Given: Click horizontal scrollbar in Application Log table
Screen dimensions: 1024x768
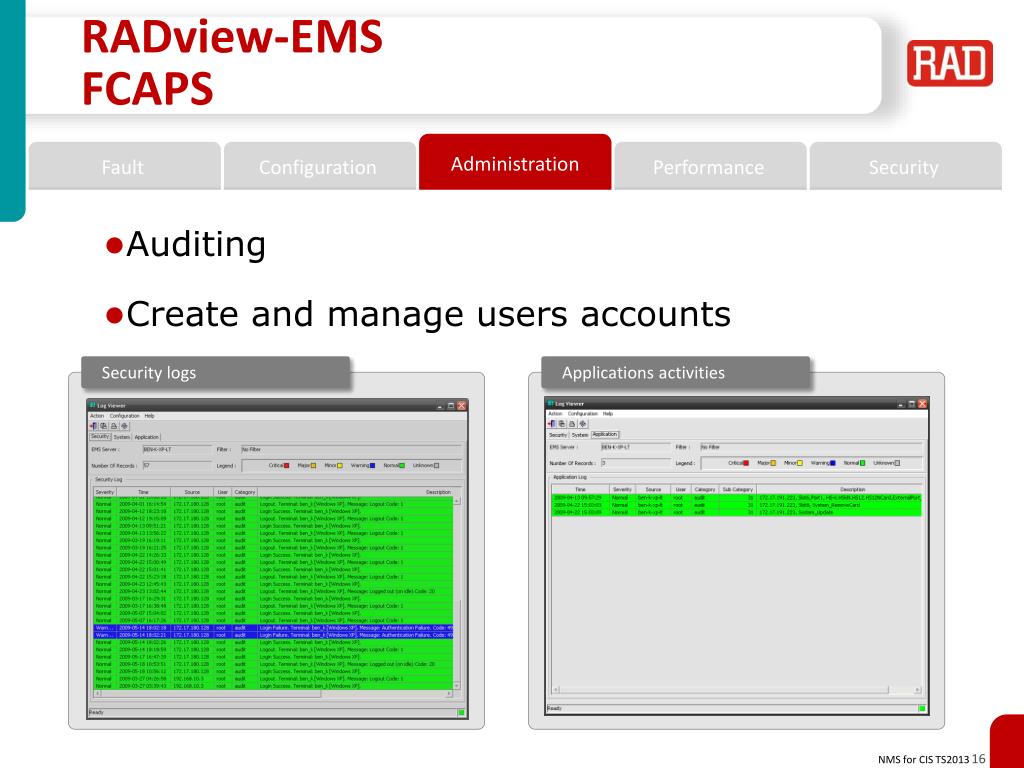Looking at the screenshot, I should point(737,690).
